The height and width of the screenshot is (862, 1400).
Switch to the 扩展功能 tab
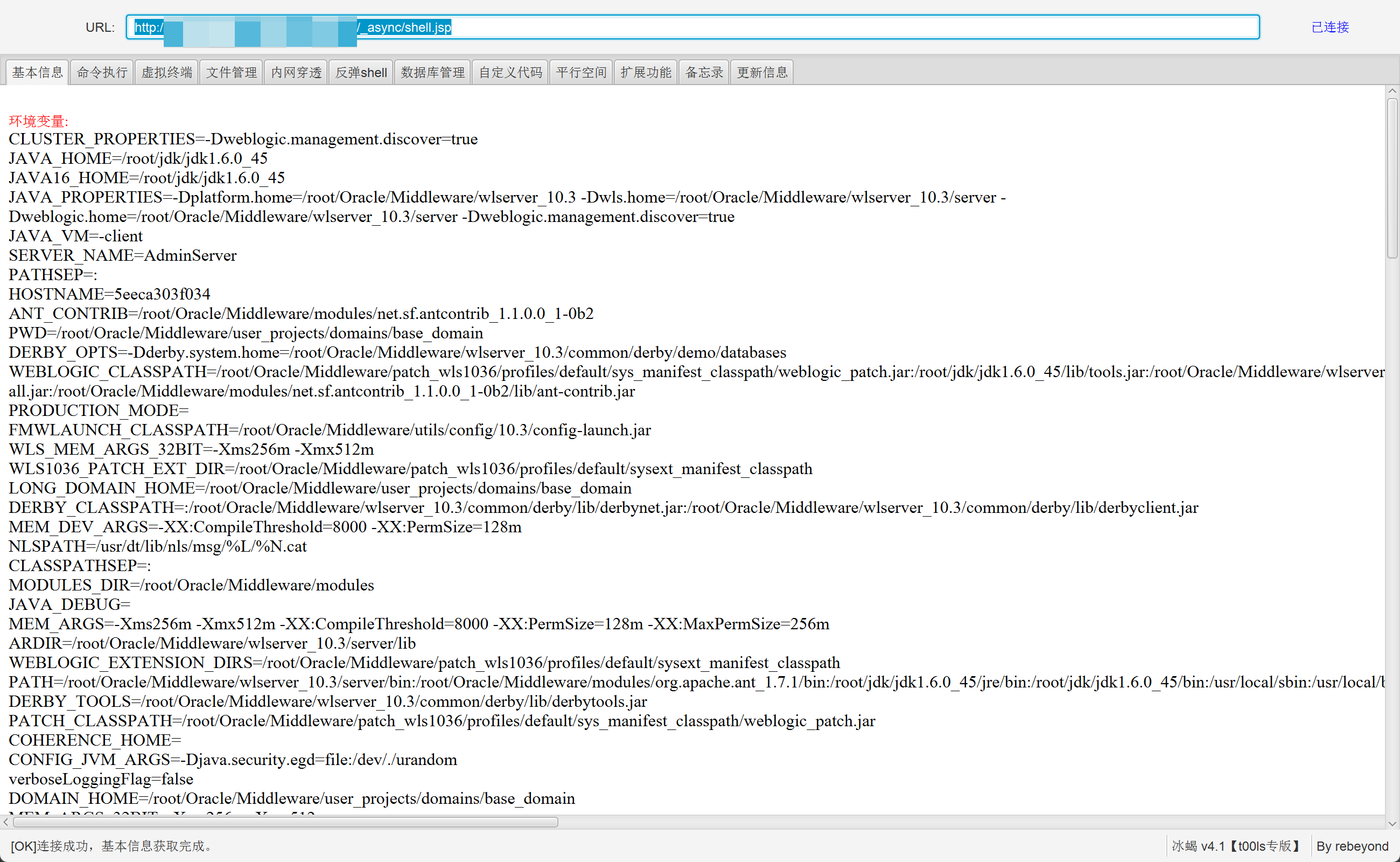coord(646,72)
